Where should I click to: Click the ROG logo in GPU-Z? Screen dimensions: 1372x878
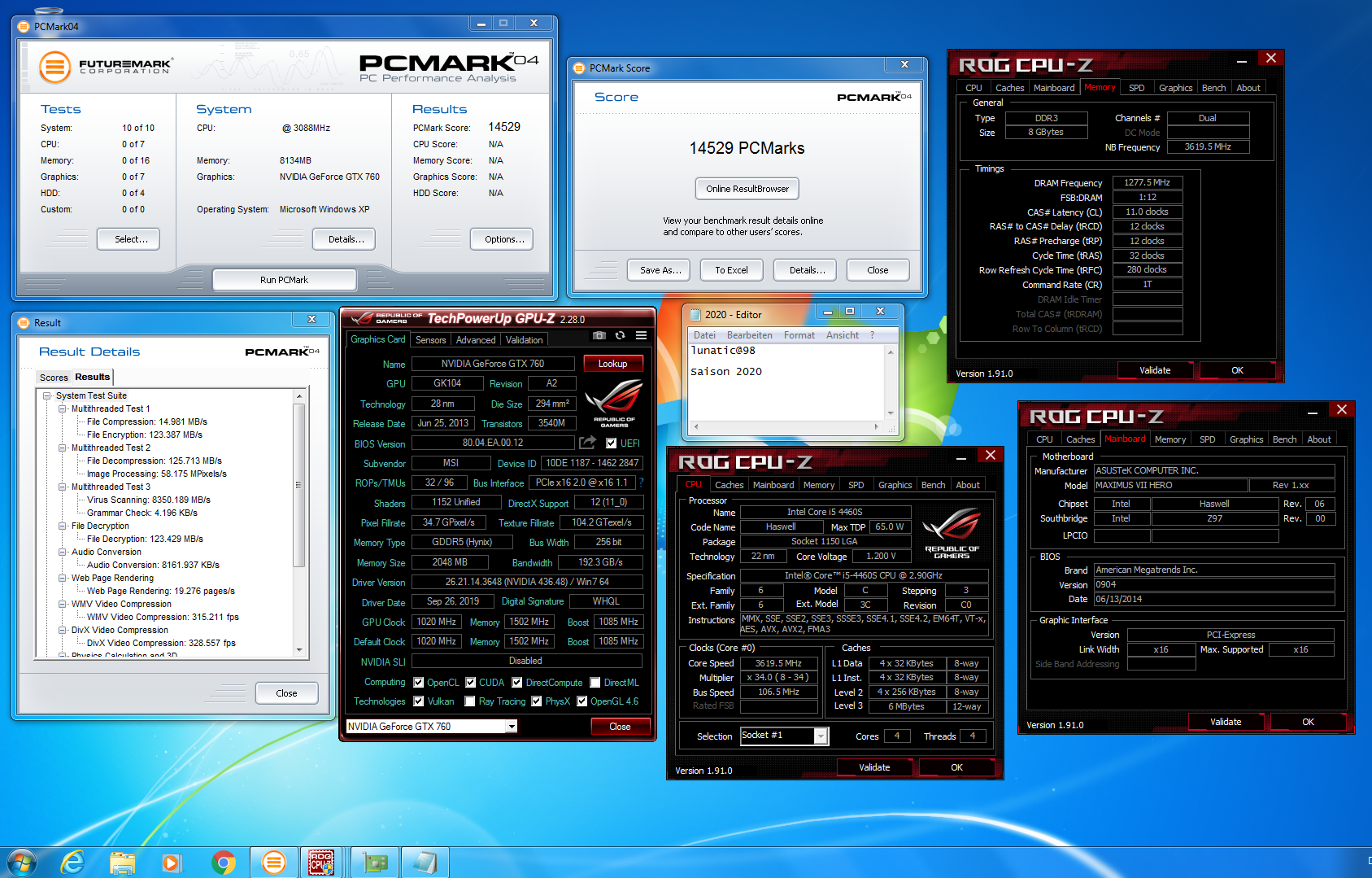pyautogui.click(x=614, y=402)
